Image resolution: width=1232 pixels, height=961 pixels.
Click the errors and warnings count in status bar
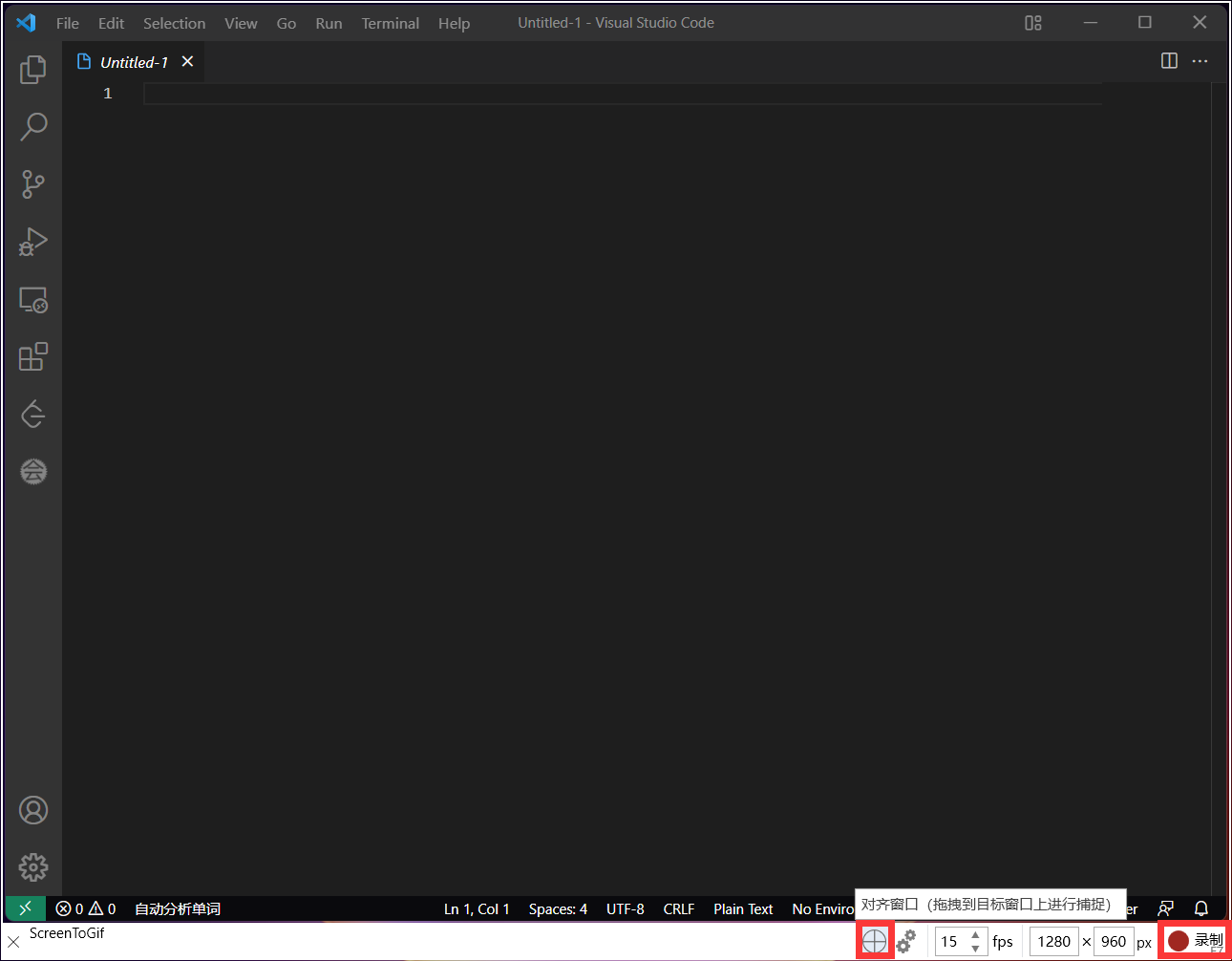[86, 908]
